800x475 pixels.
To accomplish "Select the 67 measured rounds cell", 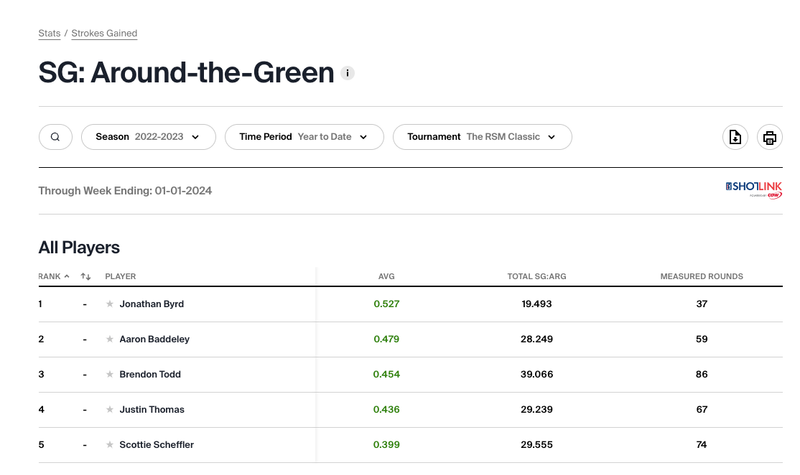I will [702, 410].
